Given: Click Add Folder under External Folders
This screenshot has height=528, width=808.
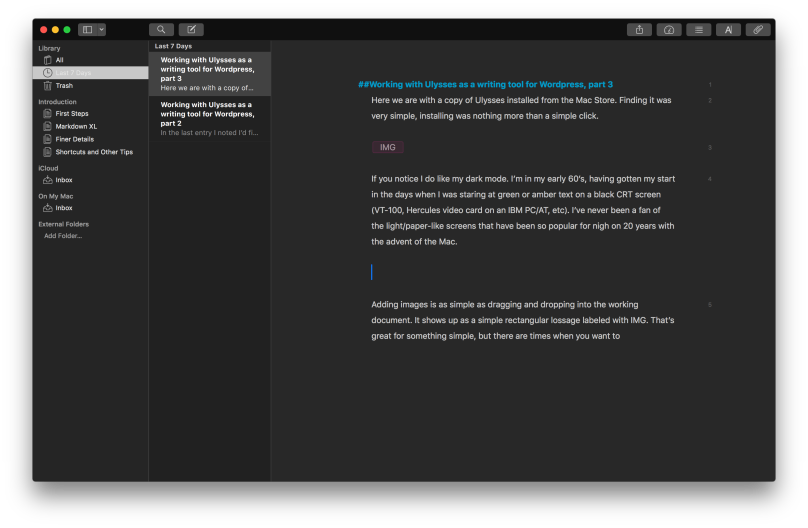Looking at the screenshot, I should pyautogui.click(x=63, y=235).
